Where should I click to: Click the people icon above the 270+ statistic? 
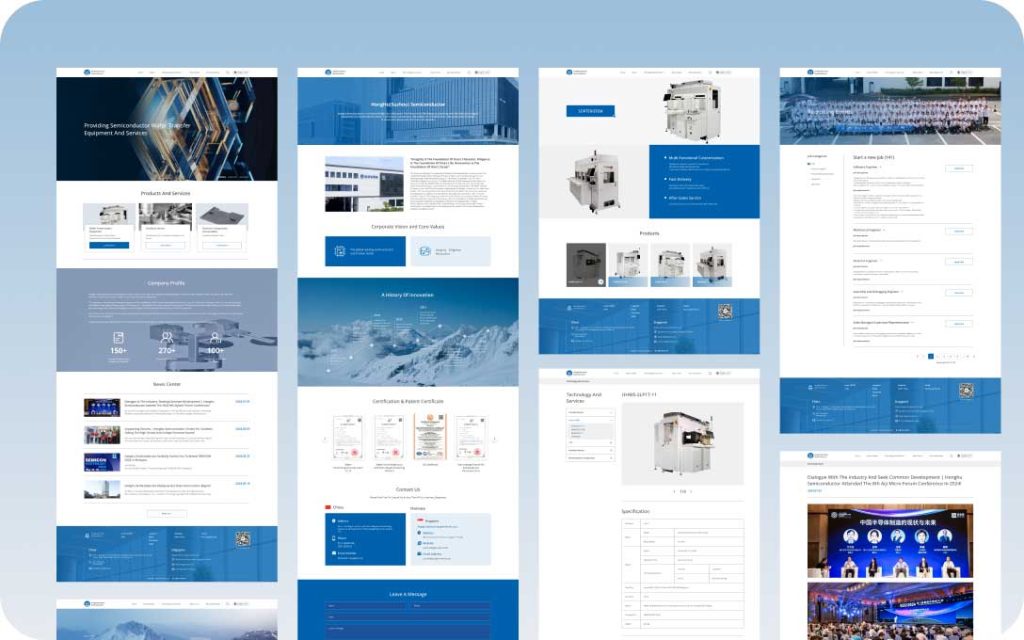click(x=167, y=338)
